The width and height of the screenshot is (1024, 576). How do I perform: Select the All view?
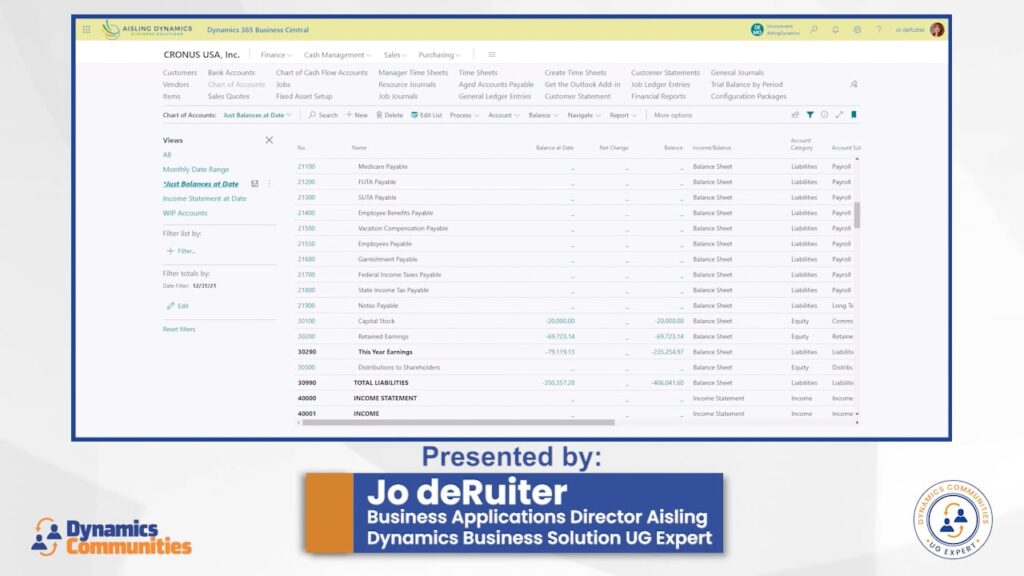[x=167, y=155]
